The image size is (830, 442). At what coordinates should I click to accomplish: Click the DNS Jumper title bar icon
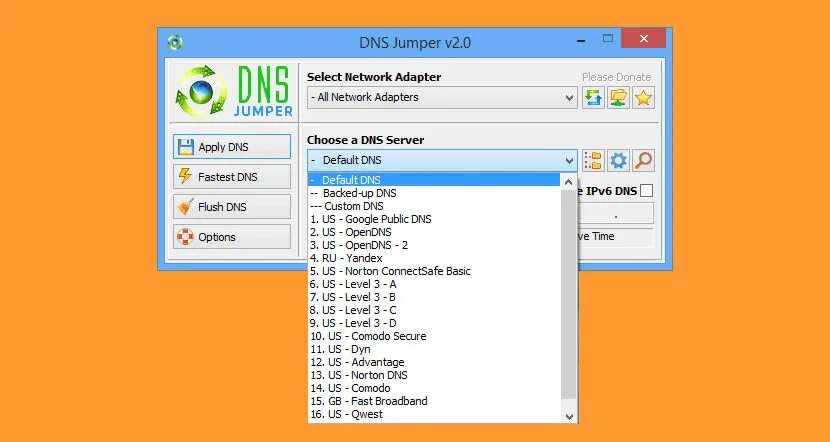[x=175, y=42]
